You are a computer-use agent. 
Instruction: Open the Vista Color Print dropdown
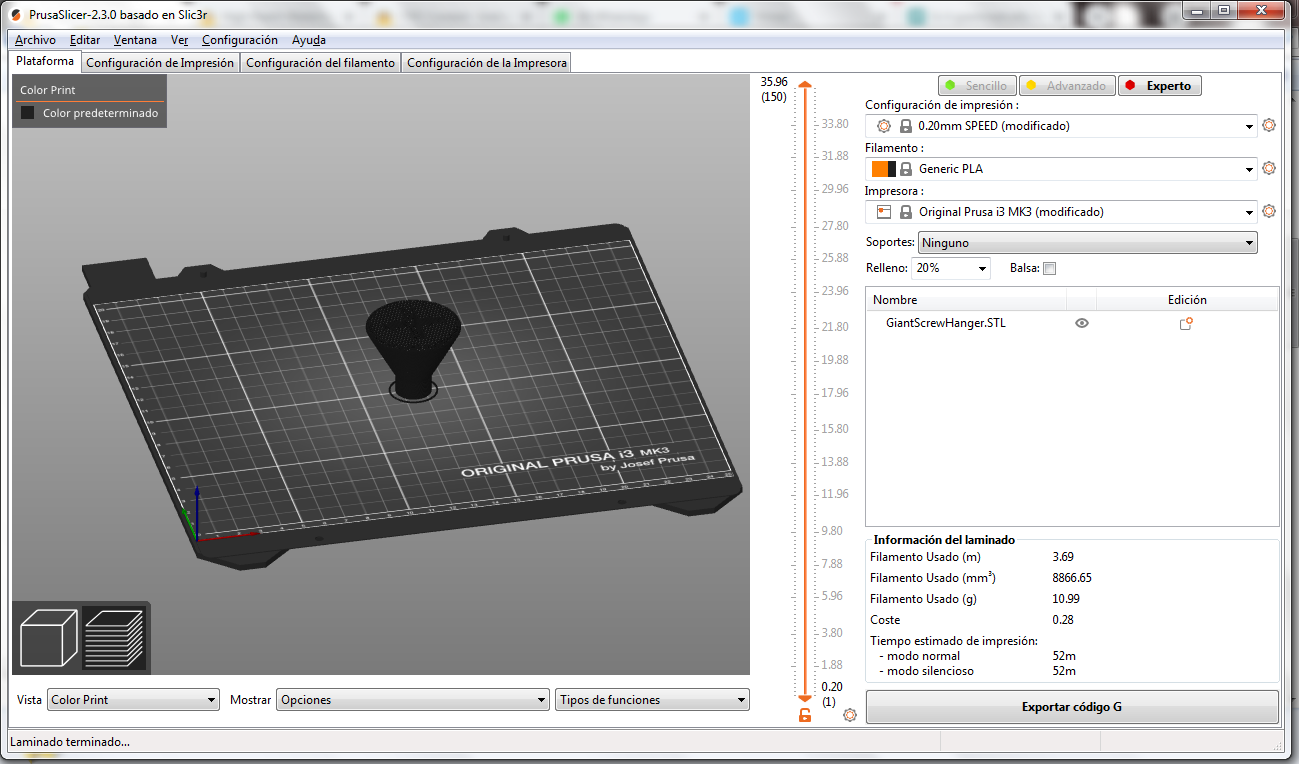[x=133, y=700]
